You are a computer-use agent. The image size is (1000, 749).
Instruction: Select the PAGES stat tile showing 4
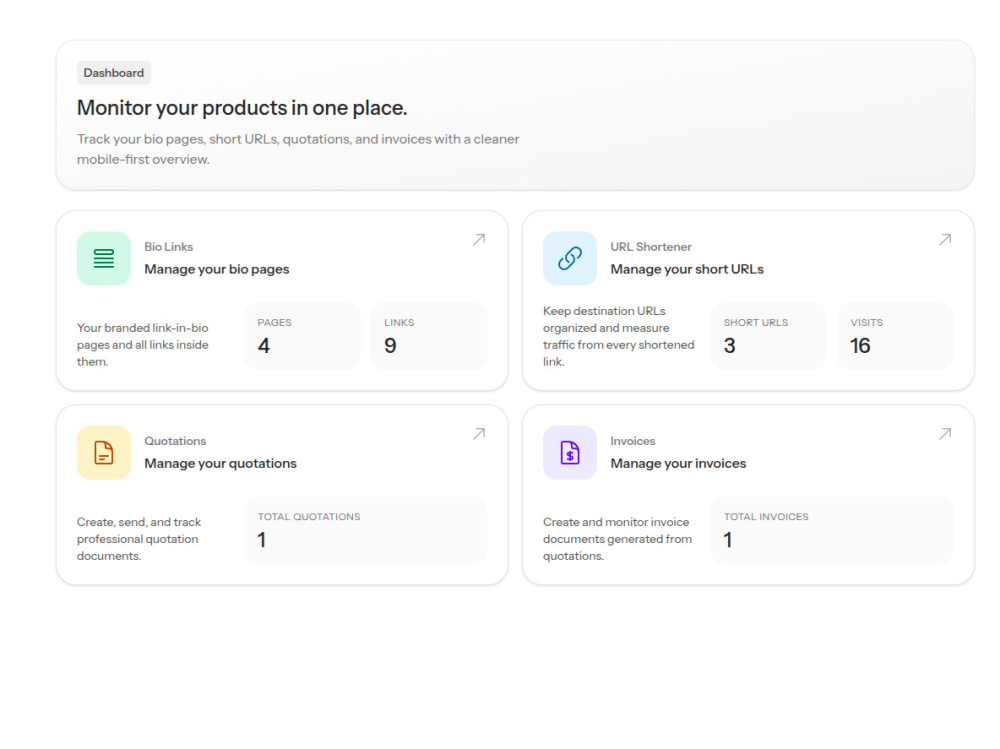click(x=302, y=336)
